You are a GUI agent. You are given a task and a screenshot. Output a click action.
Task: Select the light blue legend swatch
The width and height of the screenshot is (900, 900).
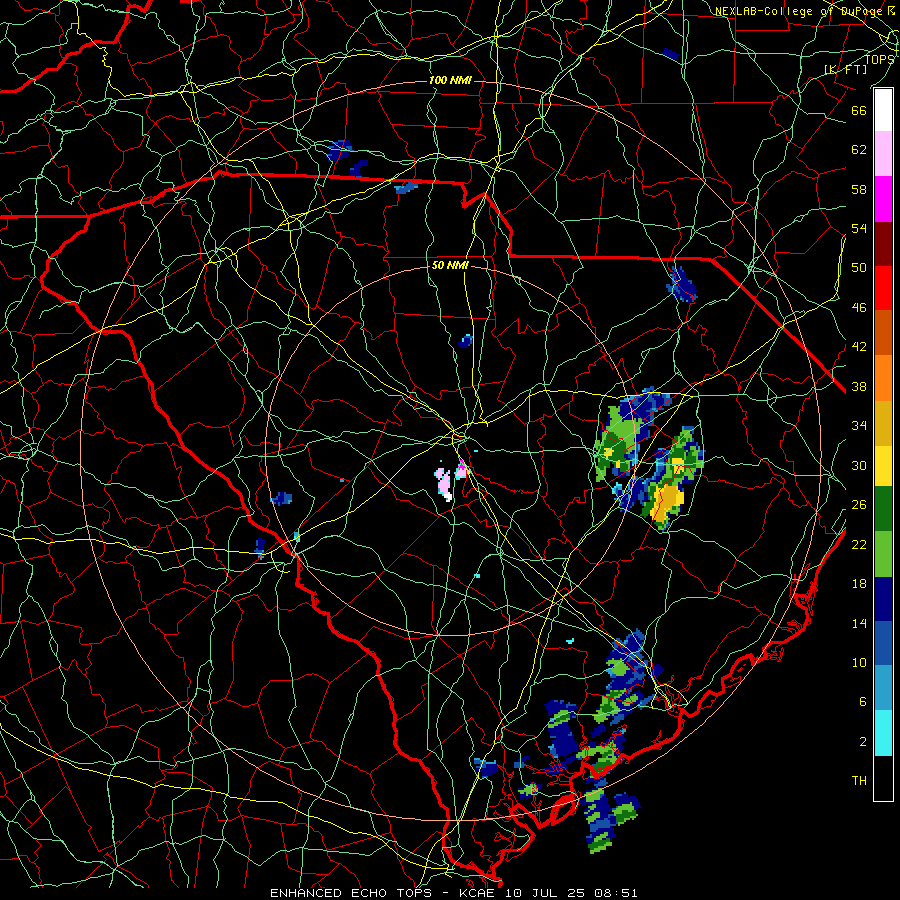(883, 688)
